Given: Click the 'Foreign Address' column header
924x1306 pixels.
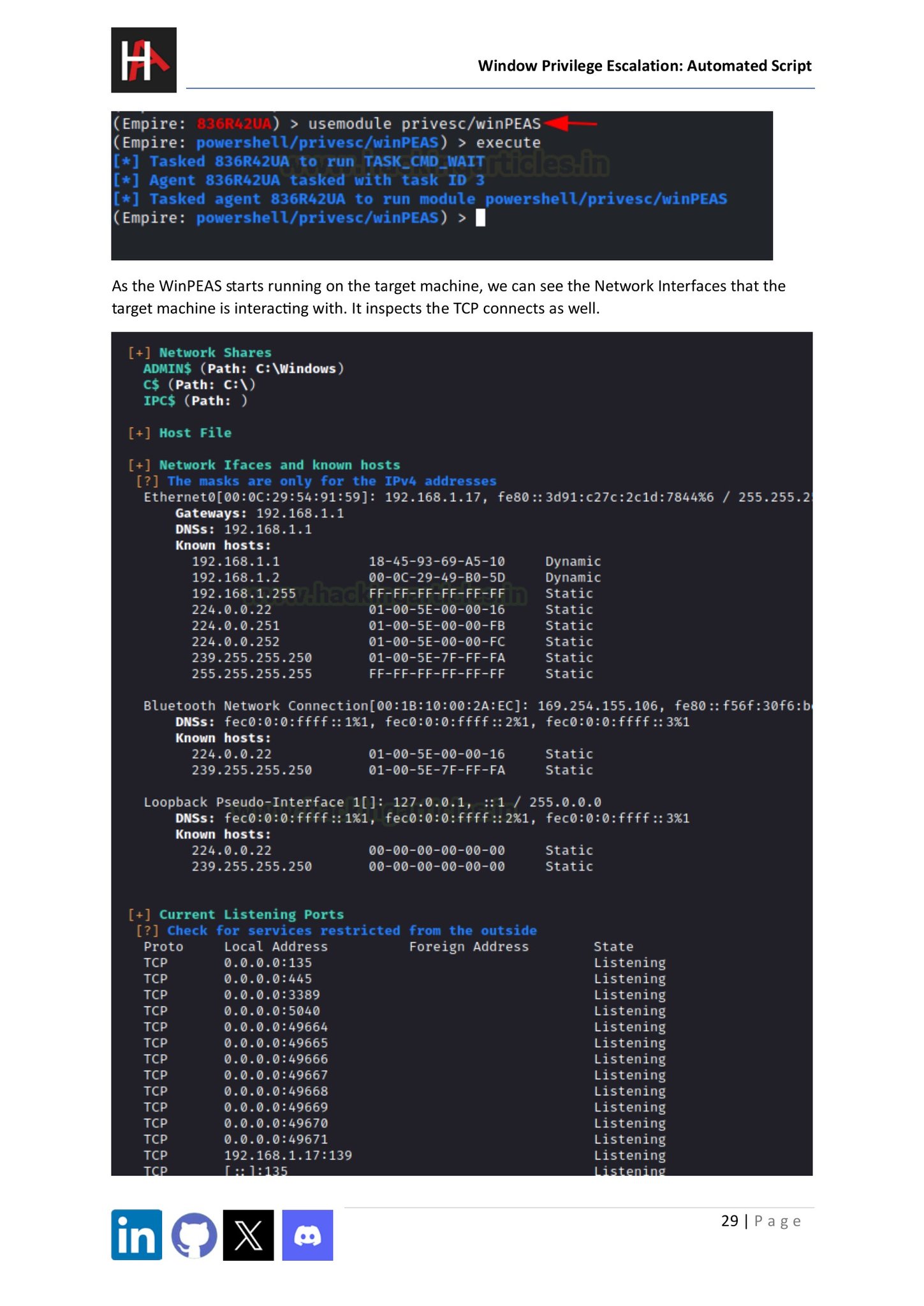Looking at the screenshot, I should point(469,947).
